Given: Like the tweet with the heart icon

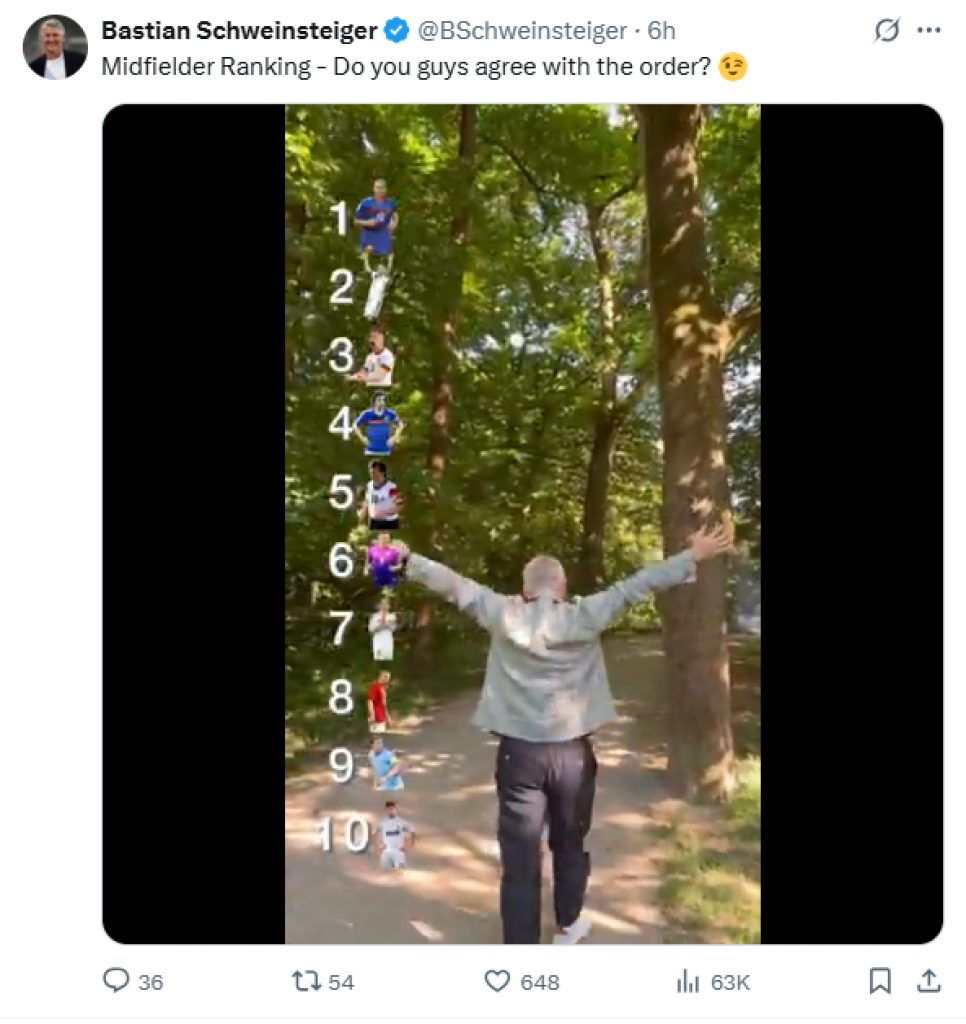Looking at the screenshot, I should coord(498,982).
